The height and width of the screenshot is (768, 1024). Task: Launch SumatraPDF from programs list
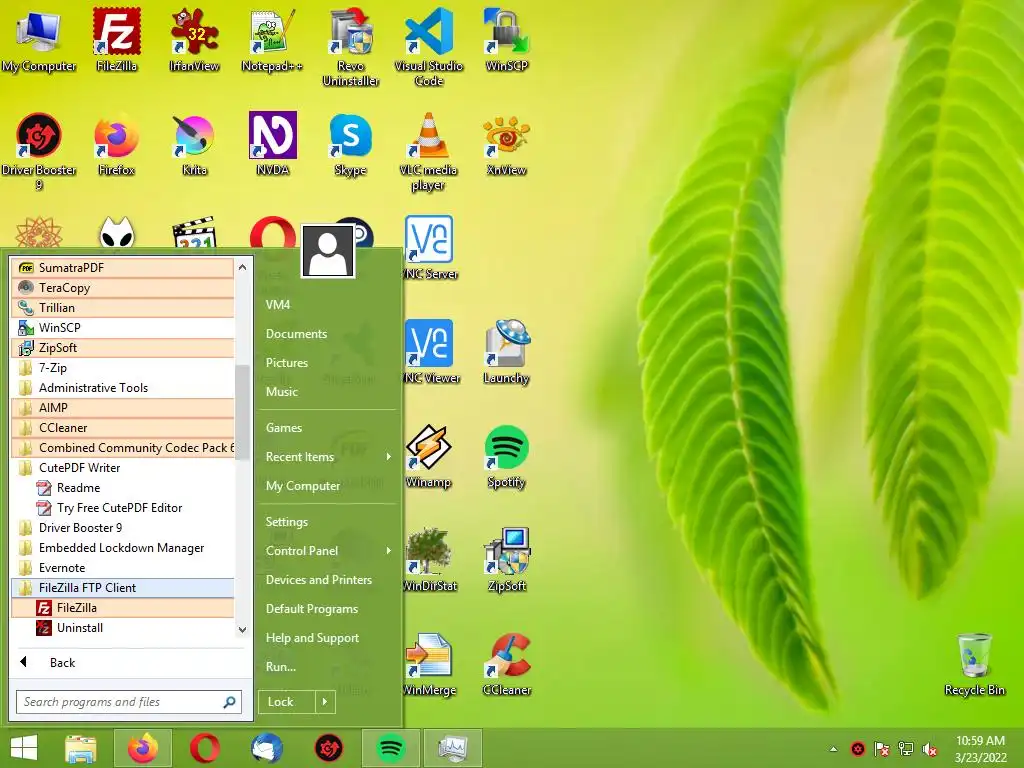(x=123, y=268)
